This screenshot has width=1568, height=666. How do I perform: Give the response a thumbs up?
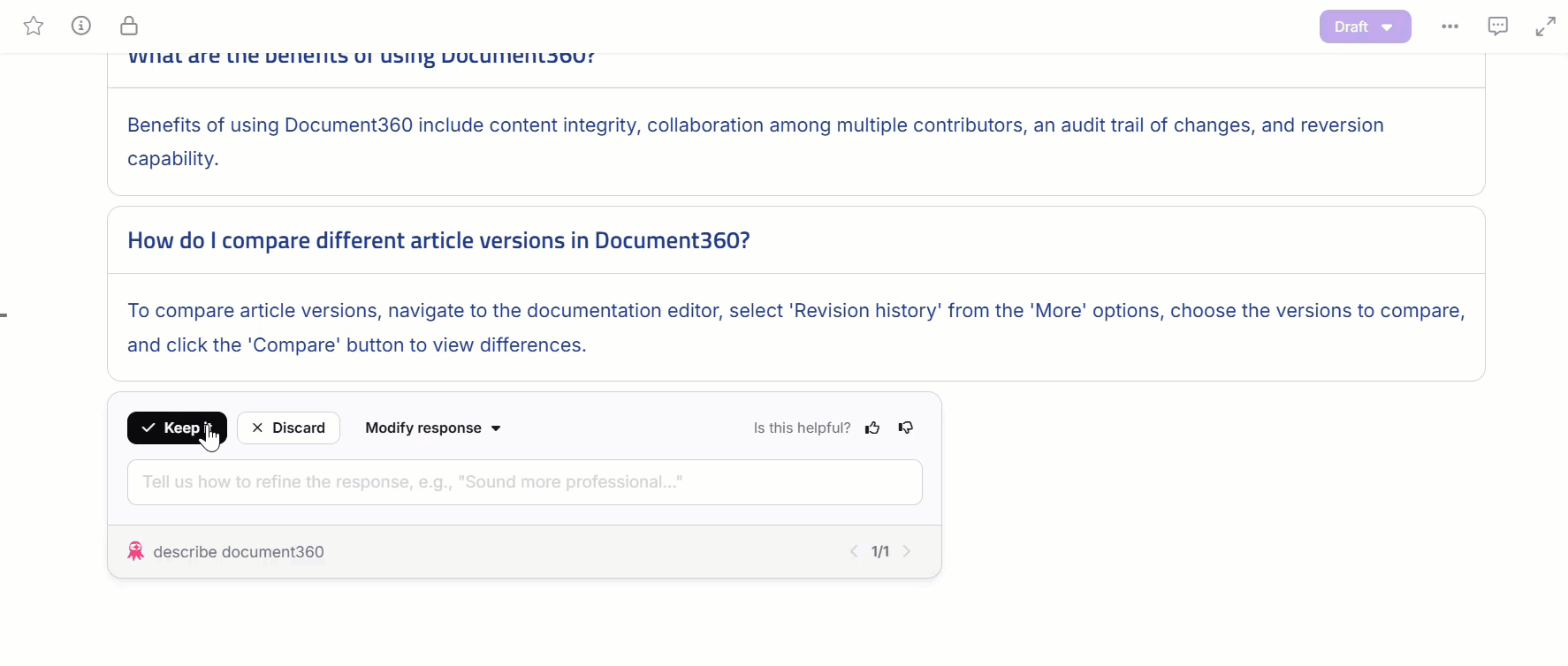coord(872,428)
